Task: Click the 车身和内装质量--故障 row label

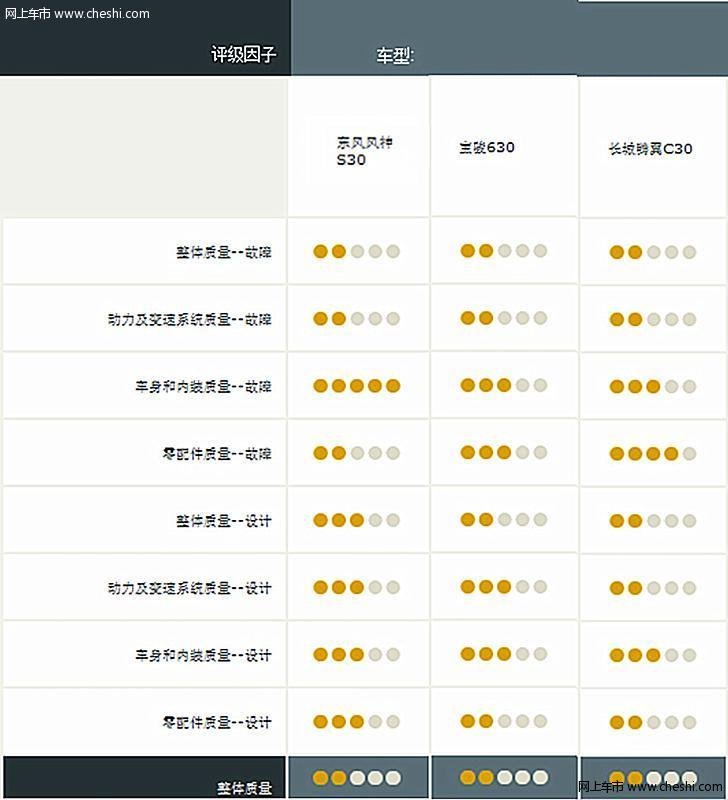Action: click(x=203, y=386)
